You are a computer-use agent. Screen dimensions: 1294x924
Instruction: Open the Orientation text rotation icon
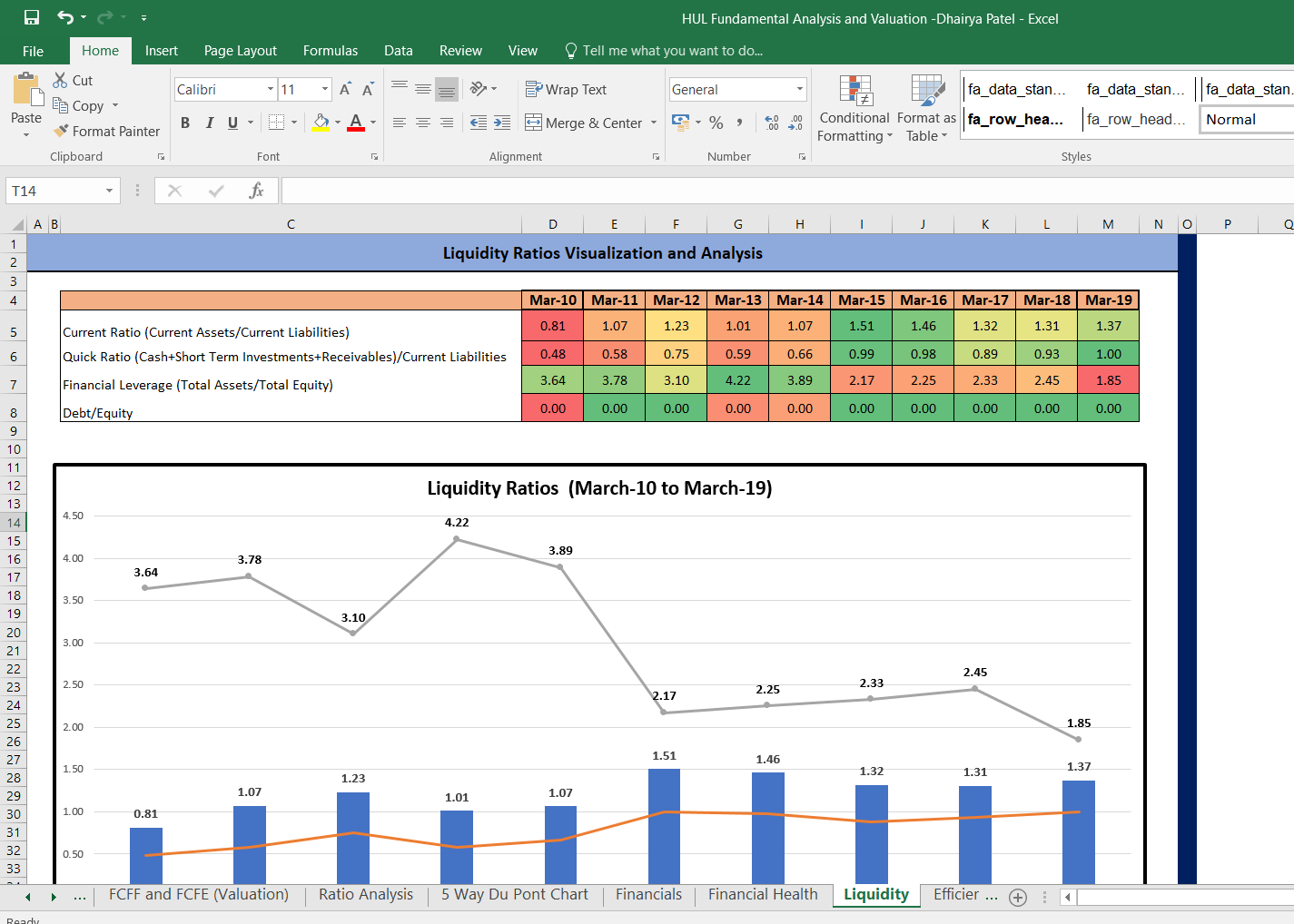479,88
